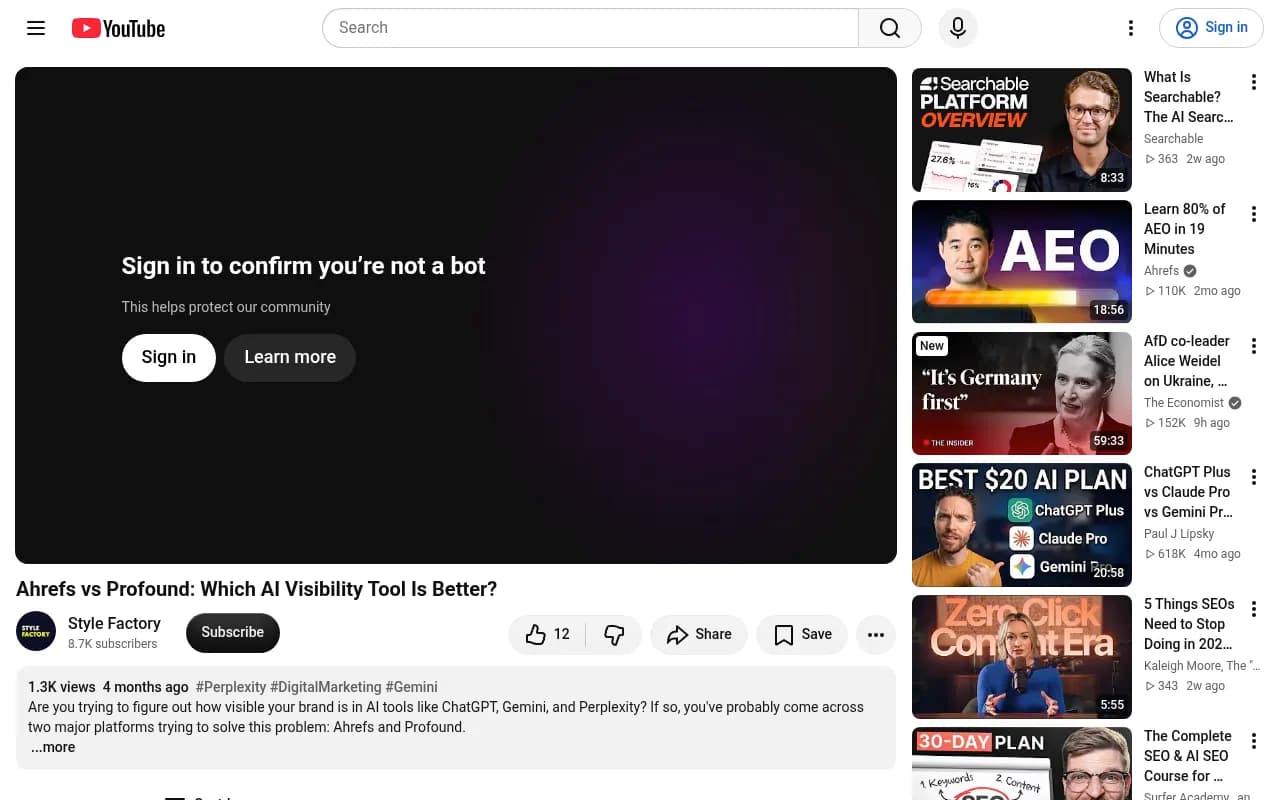Click the search magnifier button
The height and width of the screenshot is (800, 1280).
[x=890, y=28]
